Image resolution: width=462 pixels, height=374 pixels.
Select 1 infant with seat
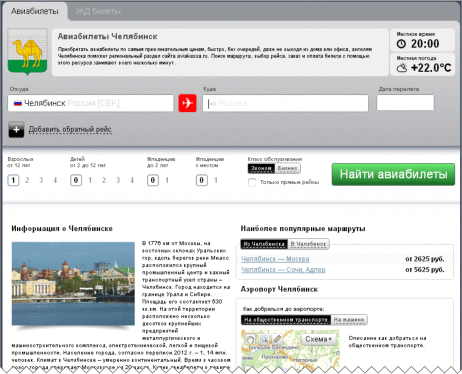tap(216, 180)
